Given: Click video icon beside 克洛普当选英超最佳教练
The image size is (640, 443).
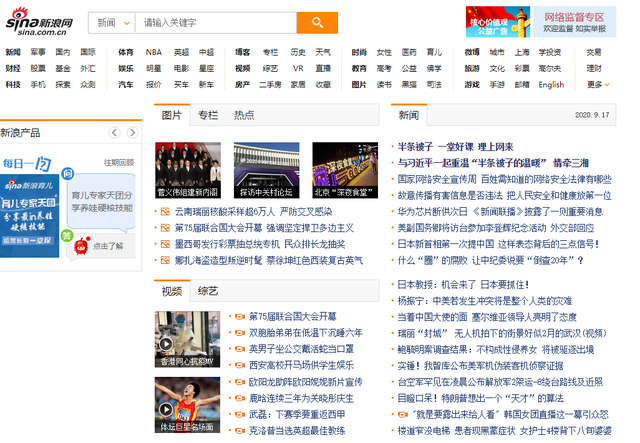Looking at the screenshot, I should pos(240,430).
